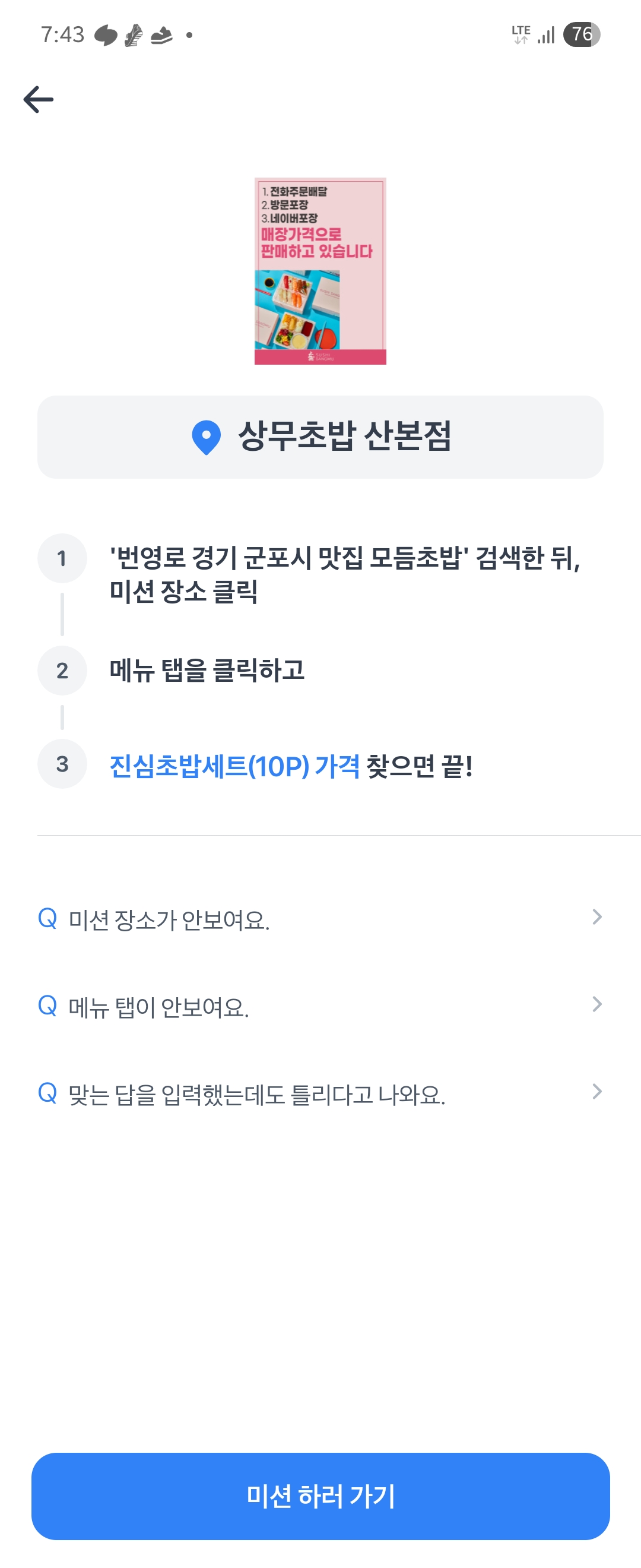Image resolution: width=641 pixels, height=1568 pixels.
Task: Expand chevron for '미션 장소가 안보여요.'
Action: click(x=596, y=917)
